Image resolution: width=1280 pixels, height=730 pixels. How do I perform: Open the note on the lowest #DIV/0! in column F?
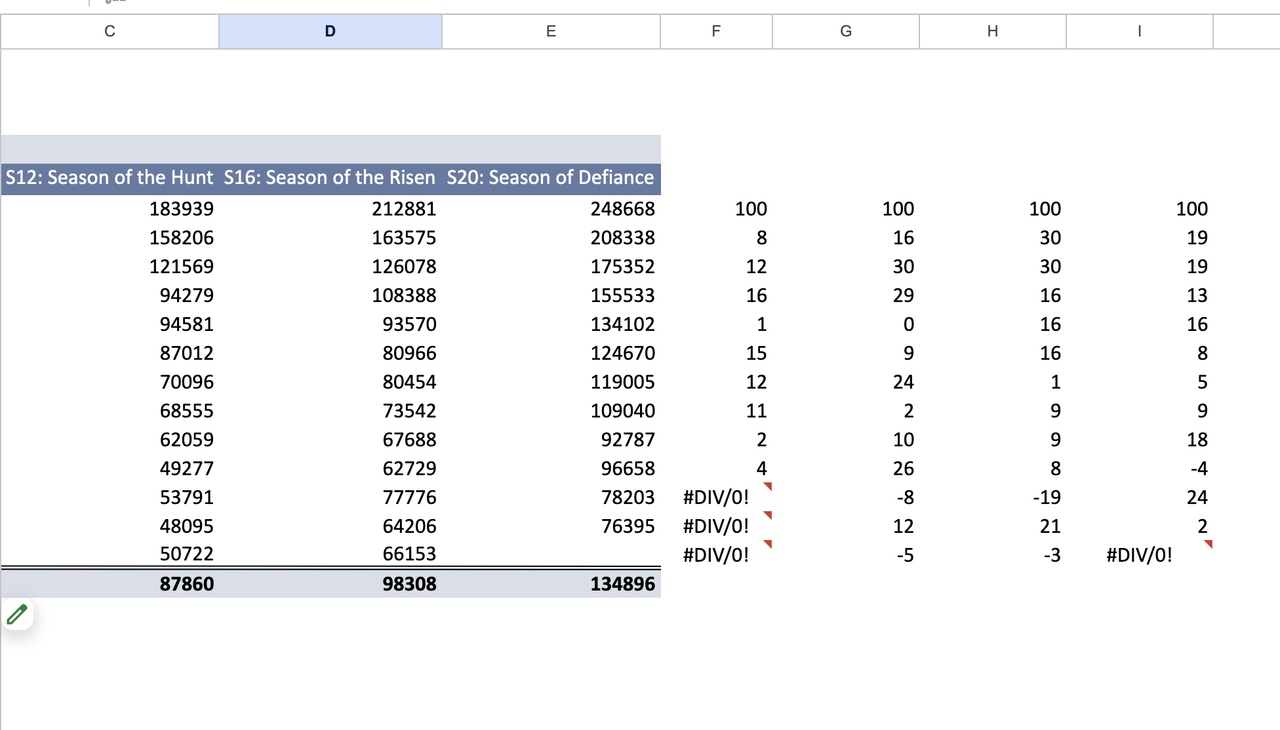(x=767, y=545)
